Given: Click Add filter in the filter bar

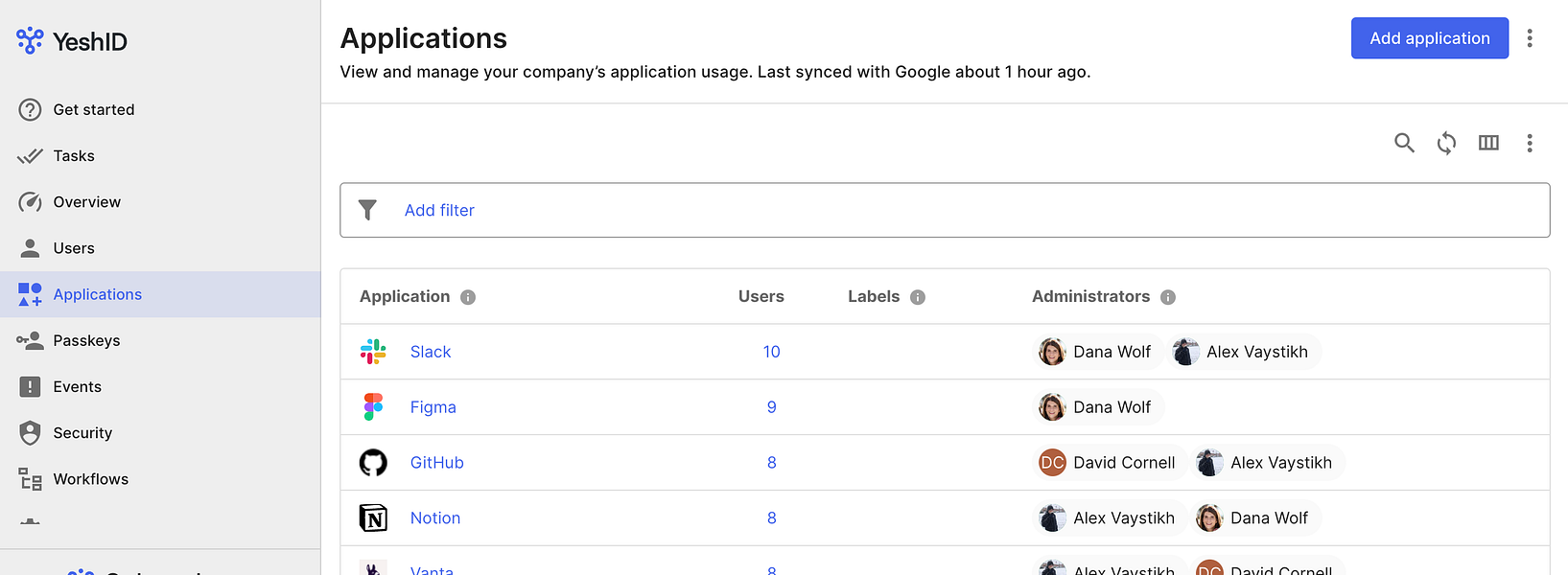Looking at the screenshot, I should coord(439,210).
